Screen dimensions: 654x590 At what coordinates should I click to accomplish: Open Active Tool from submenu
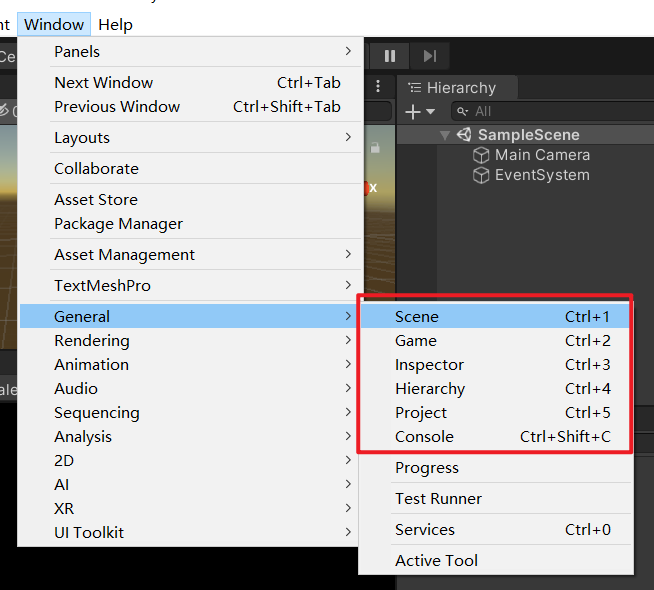(x=496, y=561)
